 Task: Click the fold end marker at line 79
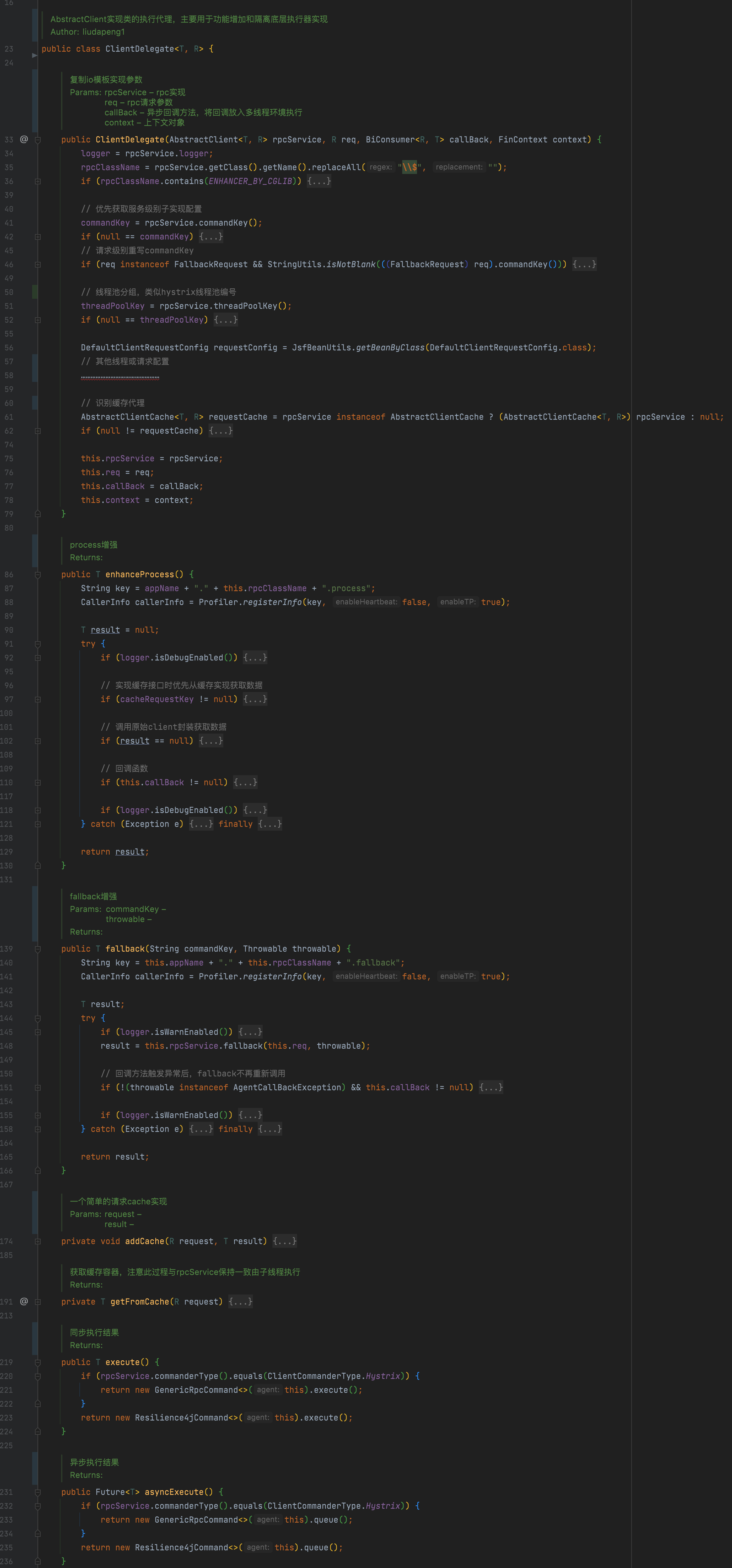click(x=38, y=514)
